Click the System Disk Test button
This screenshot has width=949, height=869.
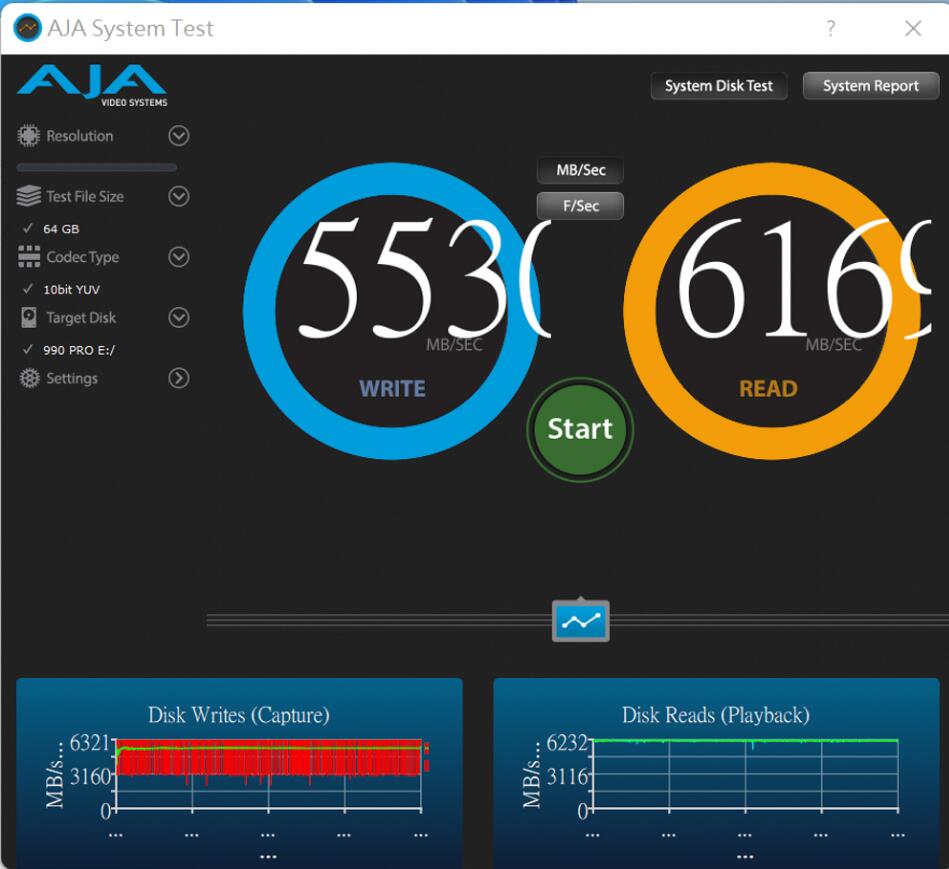click(718, 86)
